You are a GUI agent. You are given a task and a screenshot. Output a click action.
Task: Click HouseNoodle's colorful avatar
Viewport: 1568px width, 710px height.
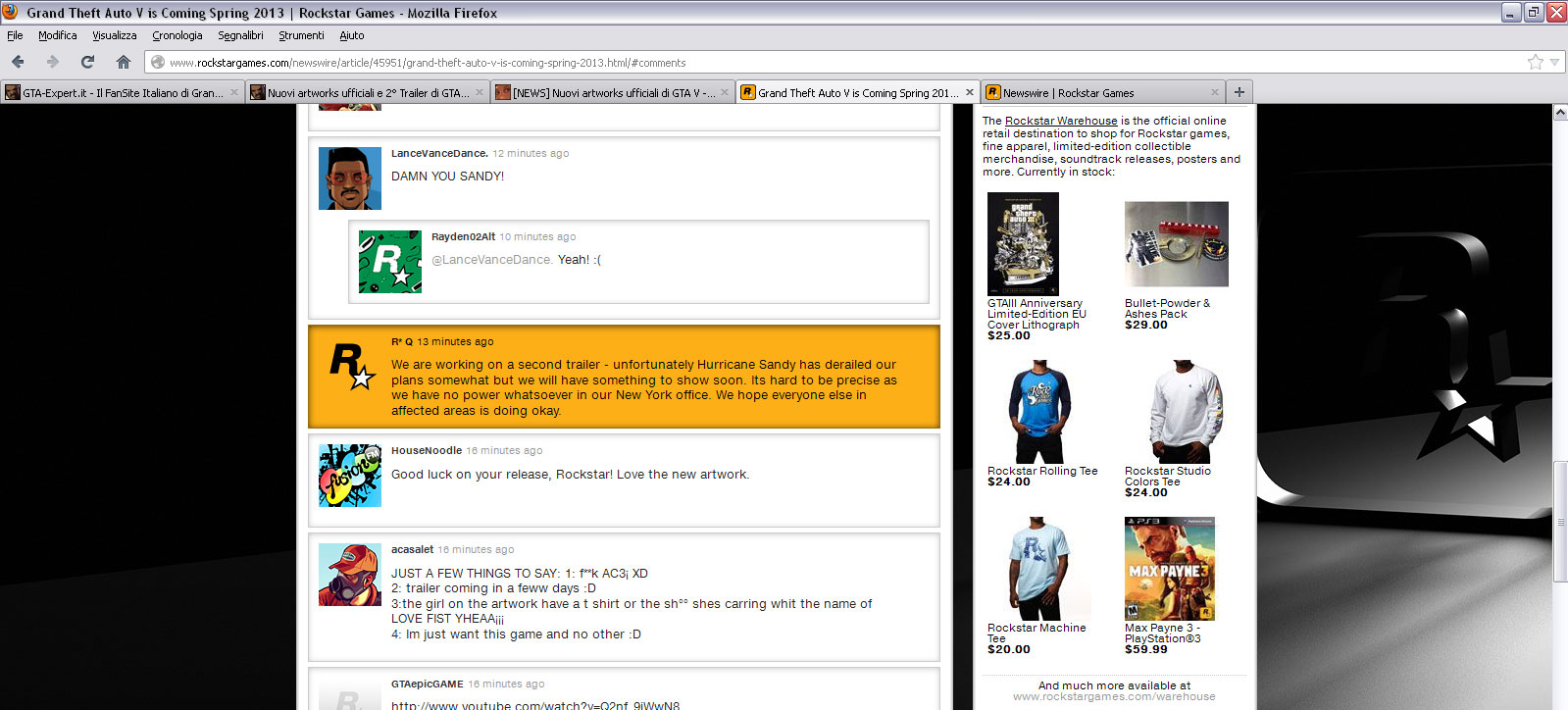coord(350,476)
